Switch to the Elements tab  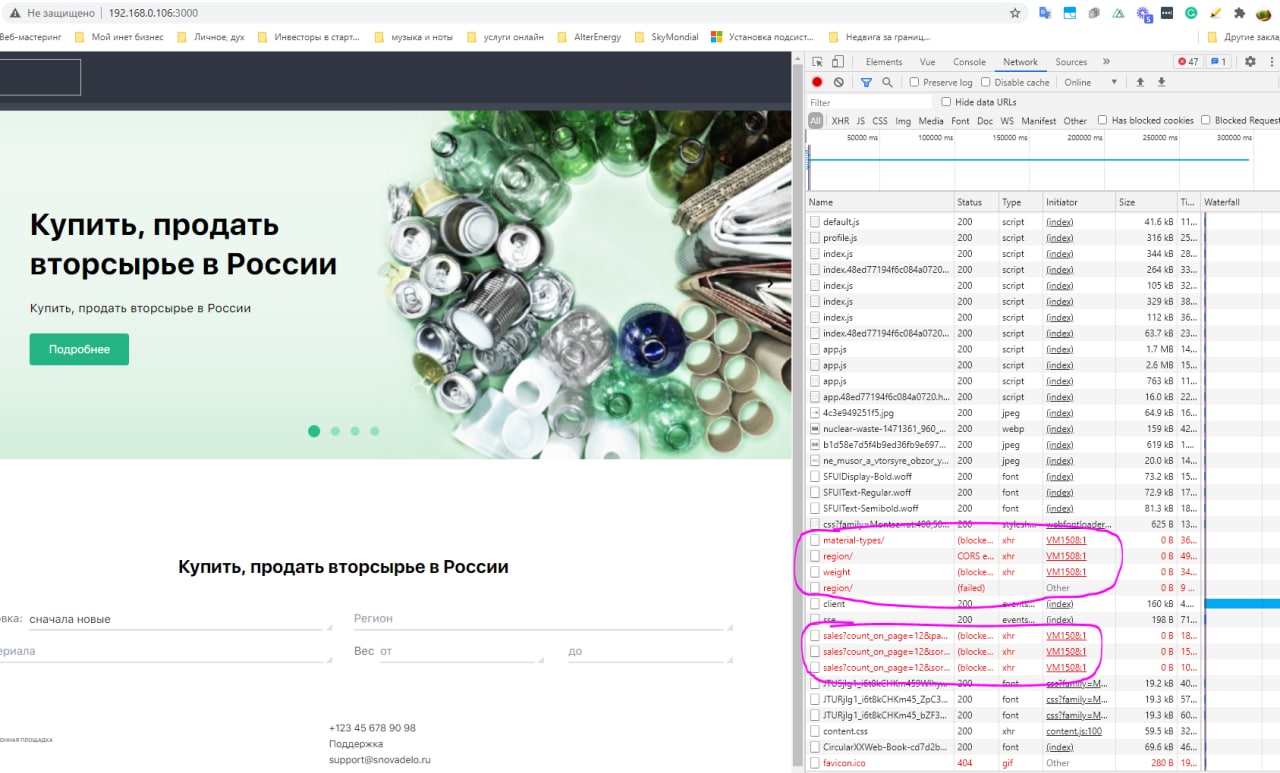point(884,62)
